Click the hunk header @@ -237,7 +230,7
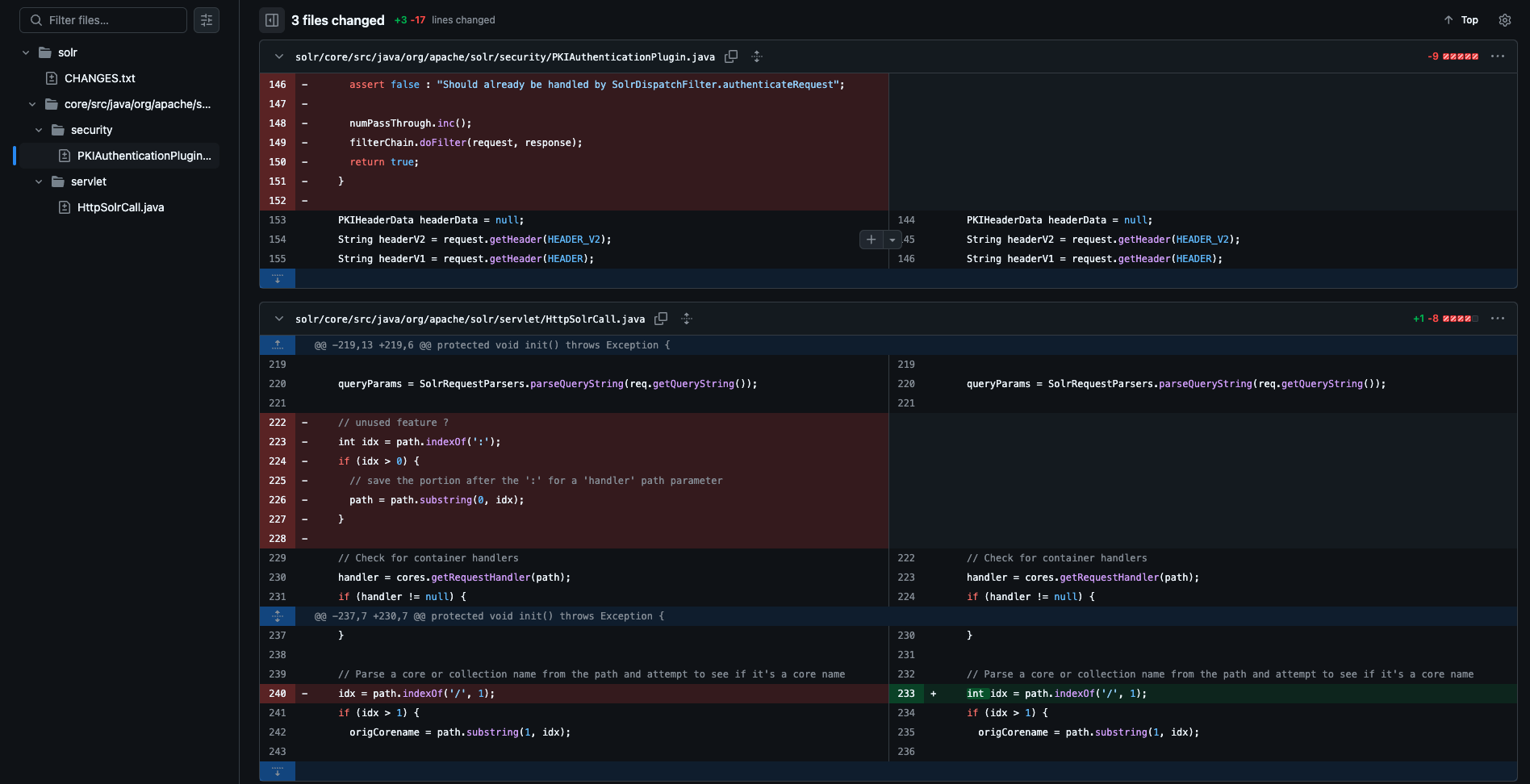 pyautogui.click(x=489, y=616)
